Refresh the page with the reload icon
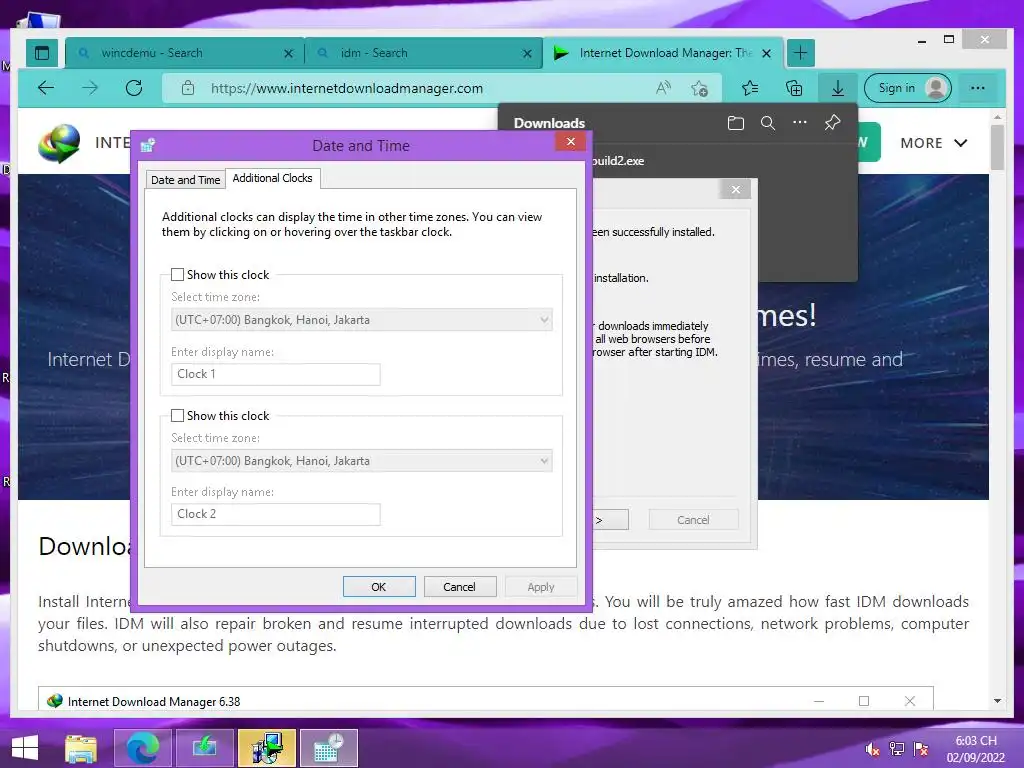 click(x=134, y=88)
